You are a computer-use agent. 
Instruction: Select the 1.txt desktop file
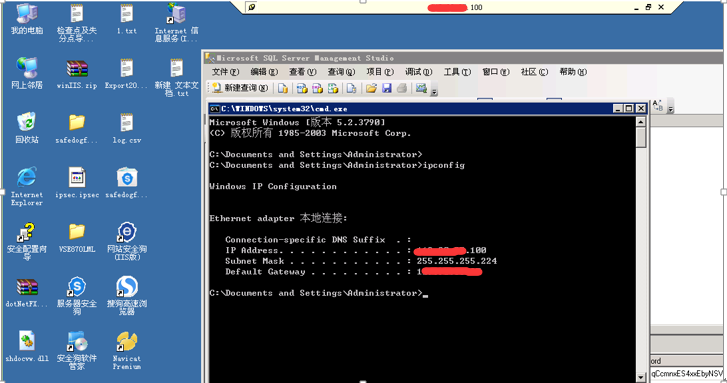click(127, 19)
